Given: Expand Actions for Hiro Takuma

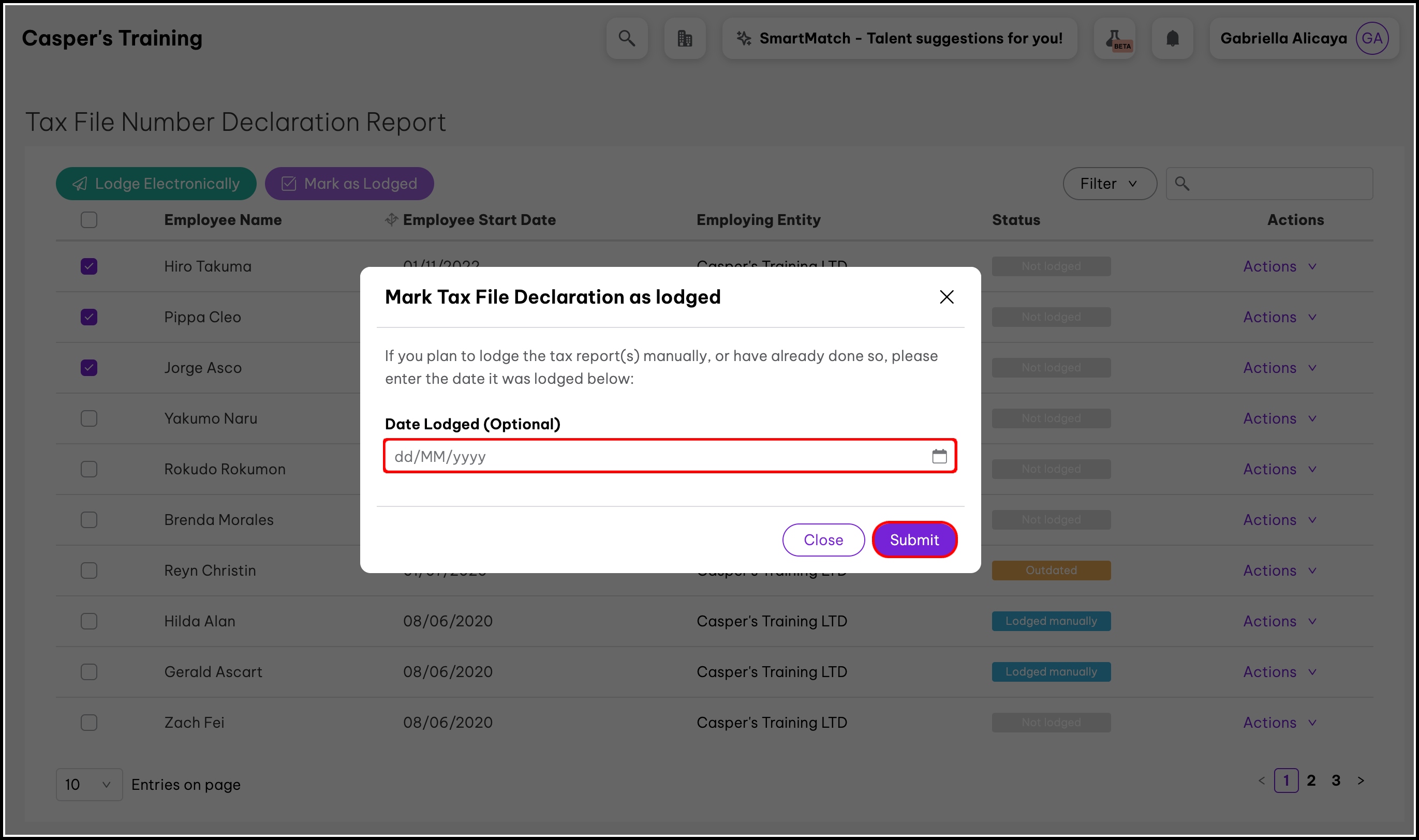Looking at the screenshot, I should pos(1279,266).
